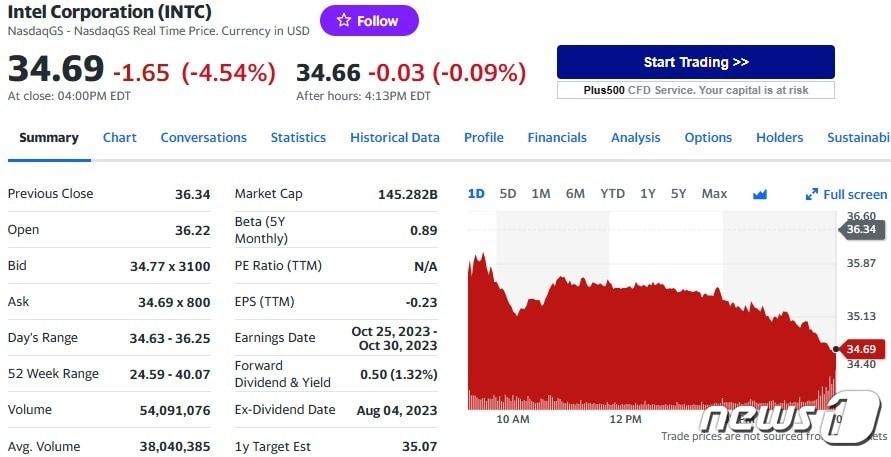This screenshot has width=891, height=457.
Task: Click the Full screen link text
Action: (855, 195)
